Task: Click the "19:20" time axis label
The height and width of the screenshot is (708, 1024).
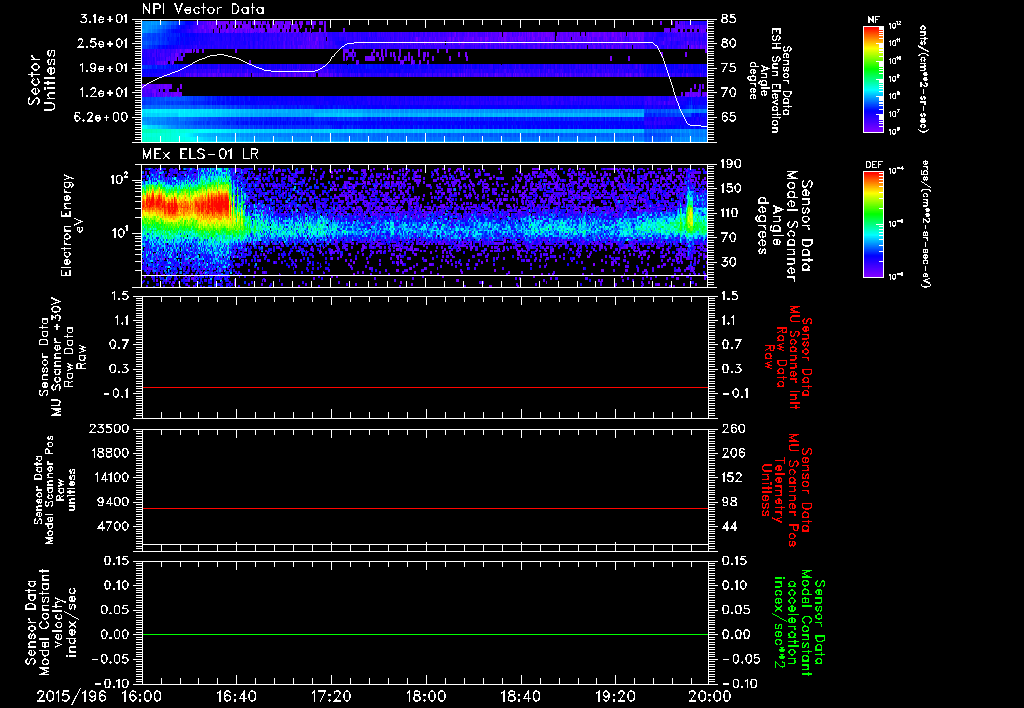Action: tap(615, 696)
